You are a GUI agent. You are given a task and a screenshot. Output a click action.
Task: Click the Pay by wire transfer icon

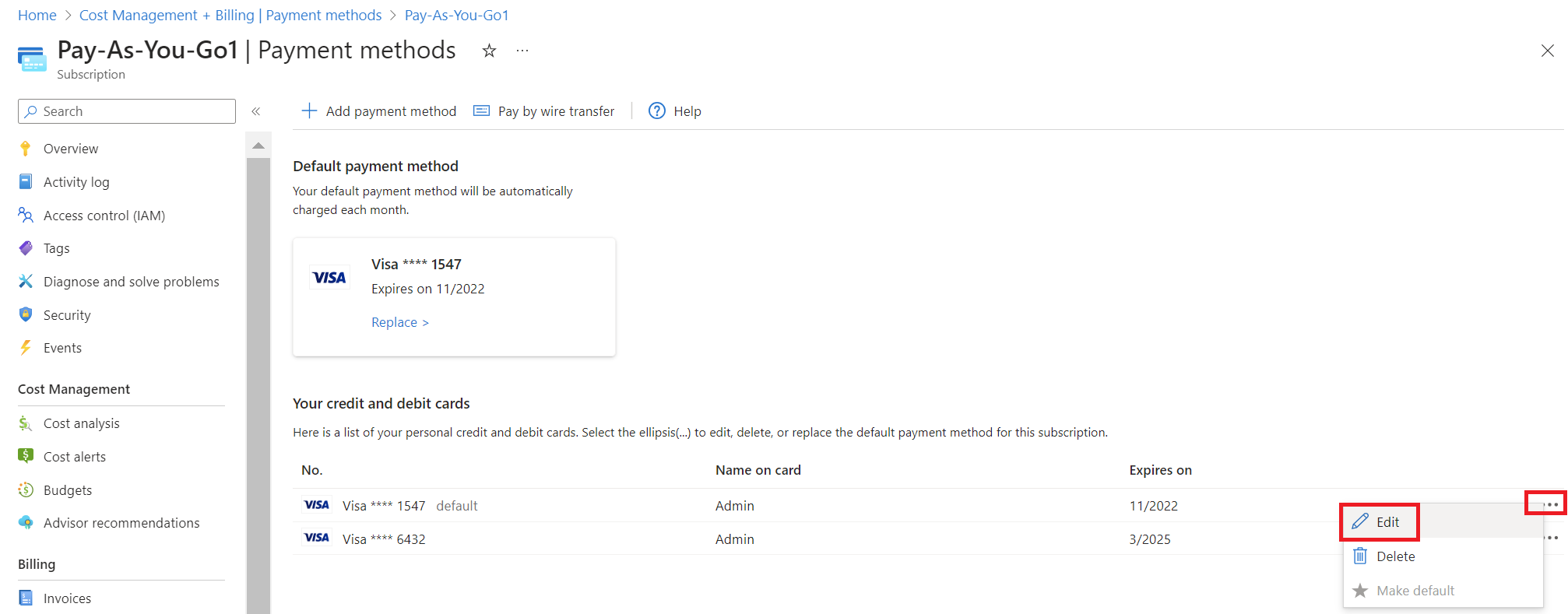coord(482,111)
